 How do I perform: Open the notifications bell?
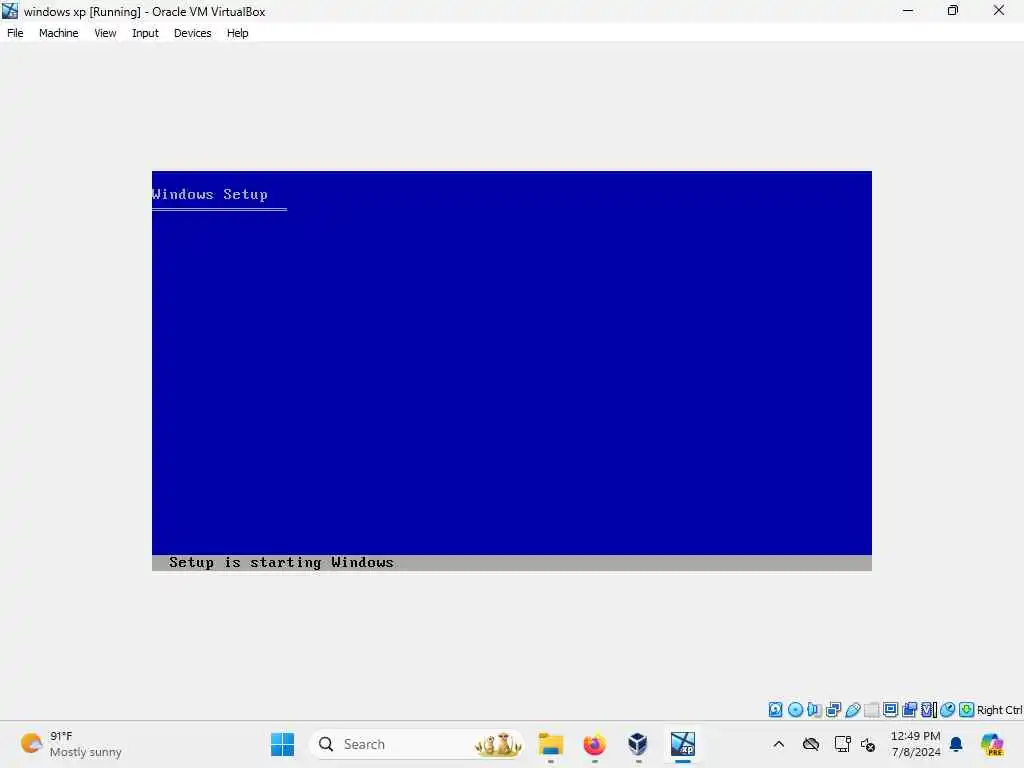tap(956, 744)
